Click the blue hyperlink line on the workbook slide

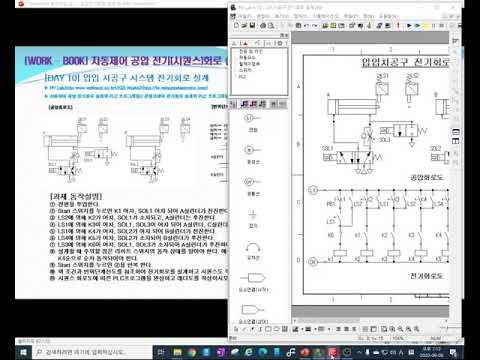tap(128, 88)
